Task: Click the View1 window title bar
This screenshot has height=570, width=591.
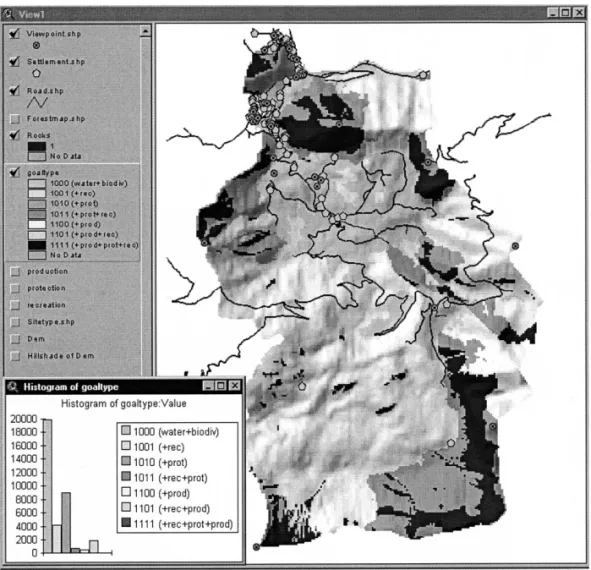Action: click(x=294, y=14)
